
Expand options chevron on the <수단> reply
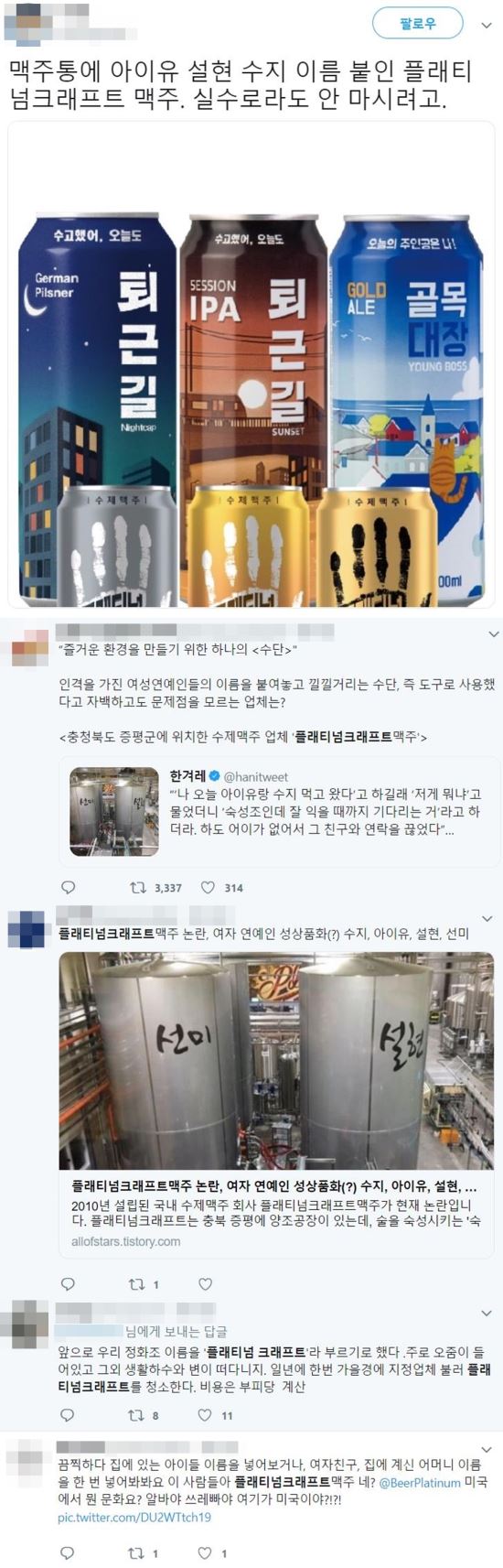pyautogui.click(x=493, y=633)
